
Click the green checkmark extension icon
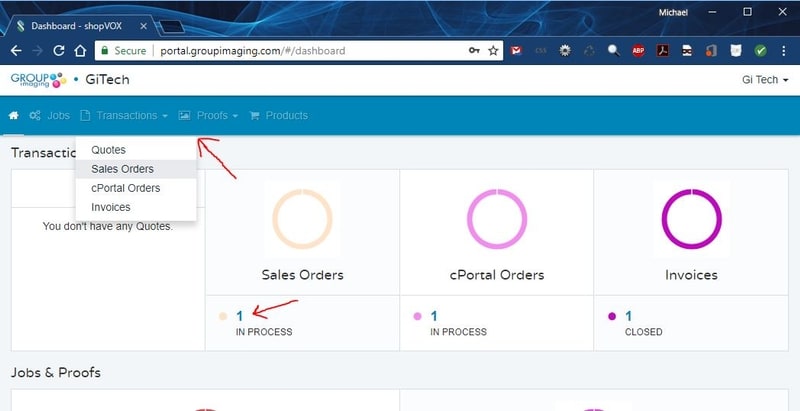pyautogui.click(x=760, y=50)
